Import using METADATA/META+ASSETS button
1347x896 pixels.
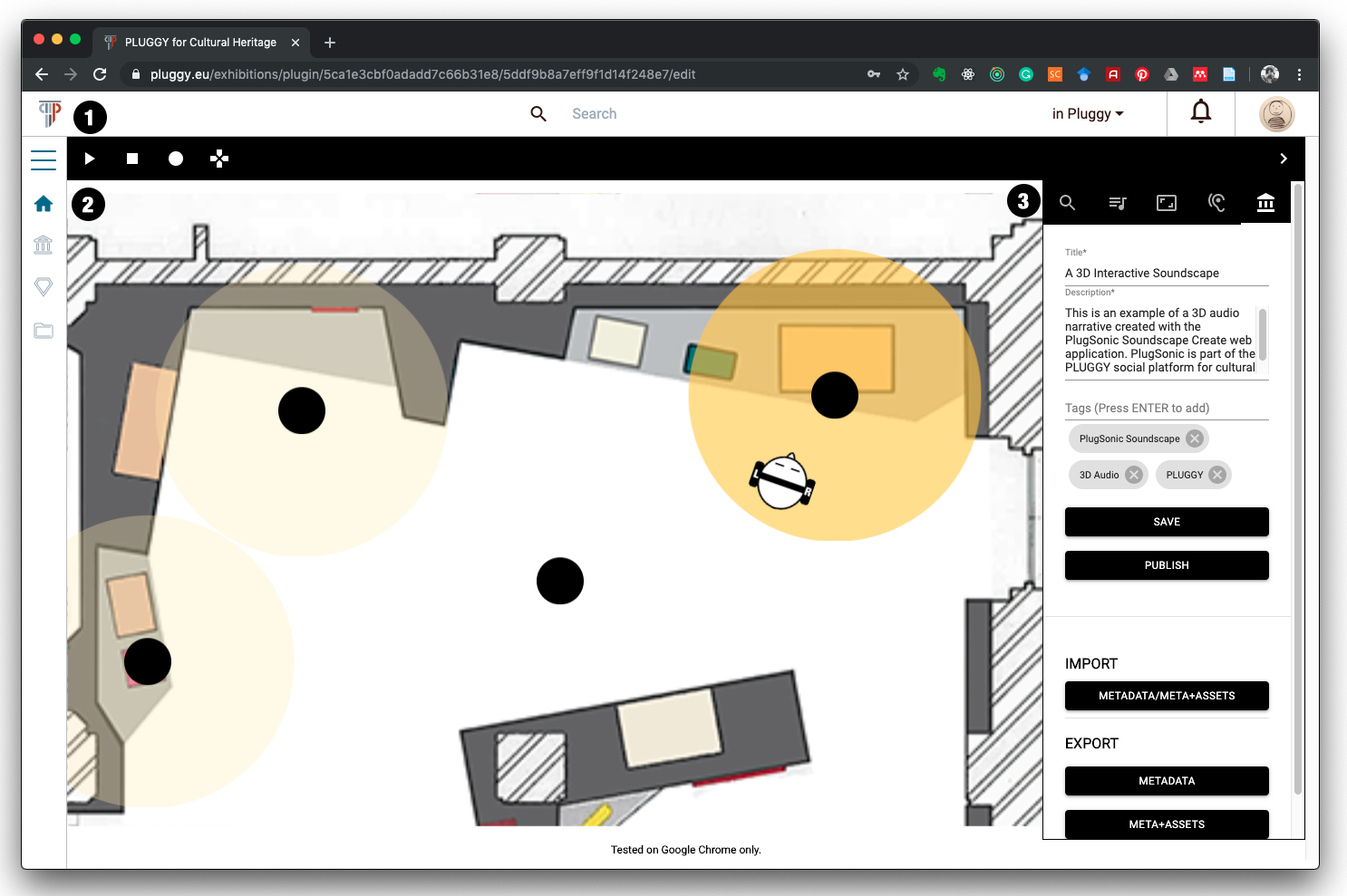tap(1167, 696)
